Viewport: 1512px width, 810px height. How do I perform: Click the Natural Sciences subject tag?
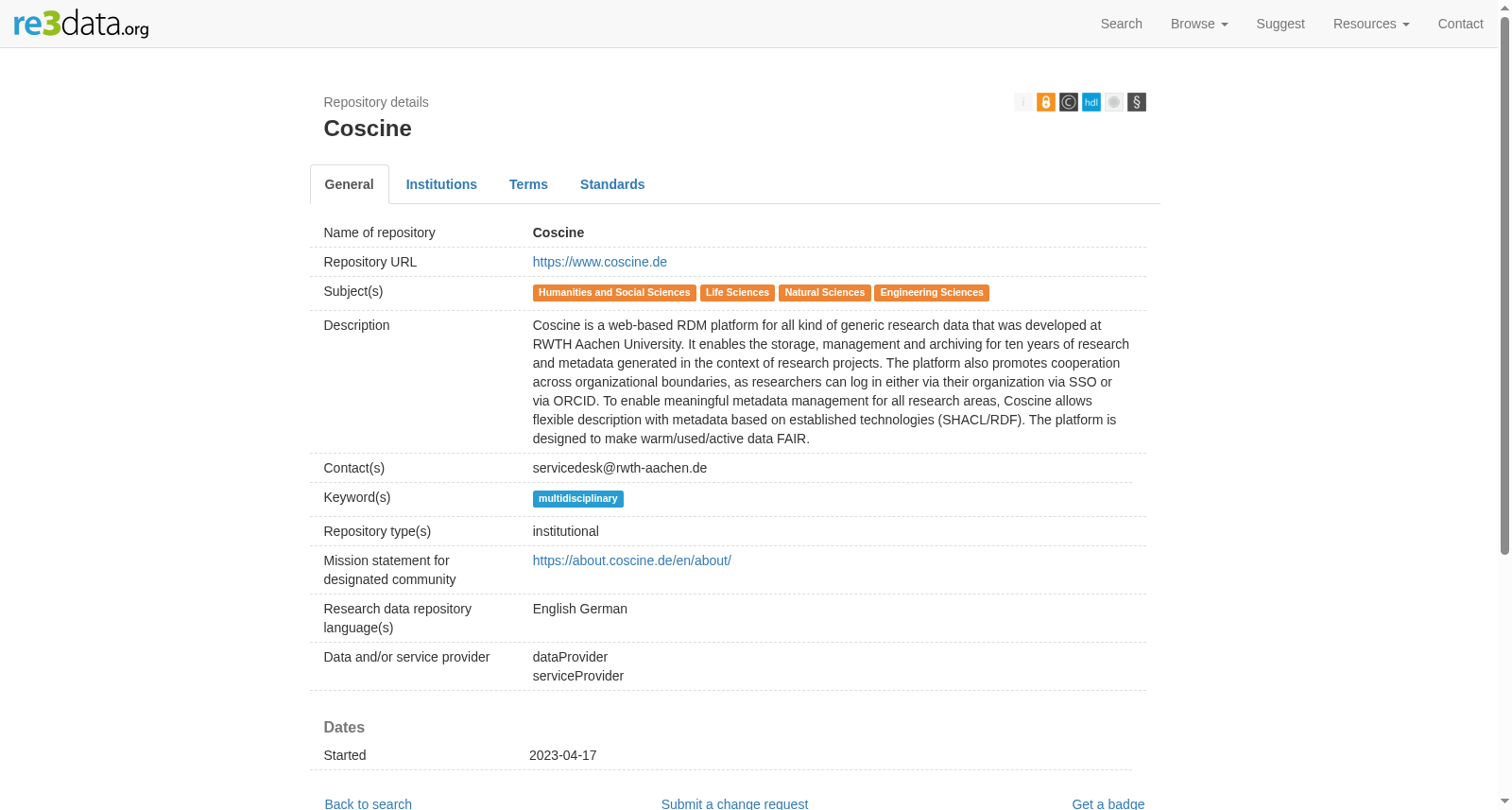tap(825, 293)
